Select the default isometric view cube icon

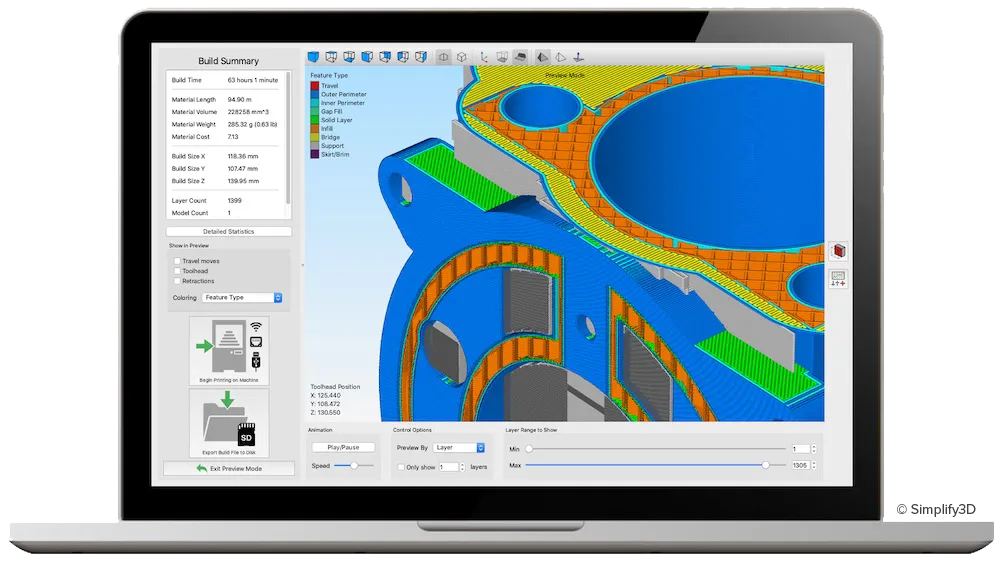click(313, 57)
